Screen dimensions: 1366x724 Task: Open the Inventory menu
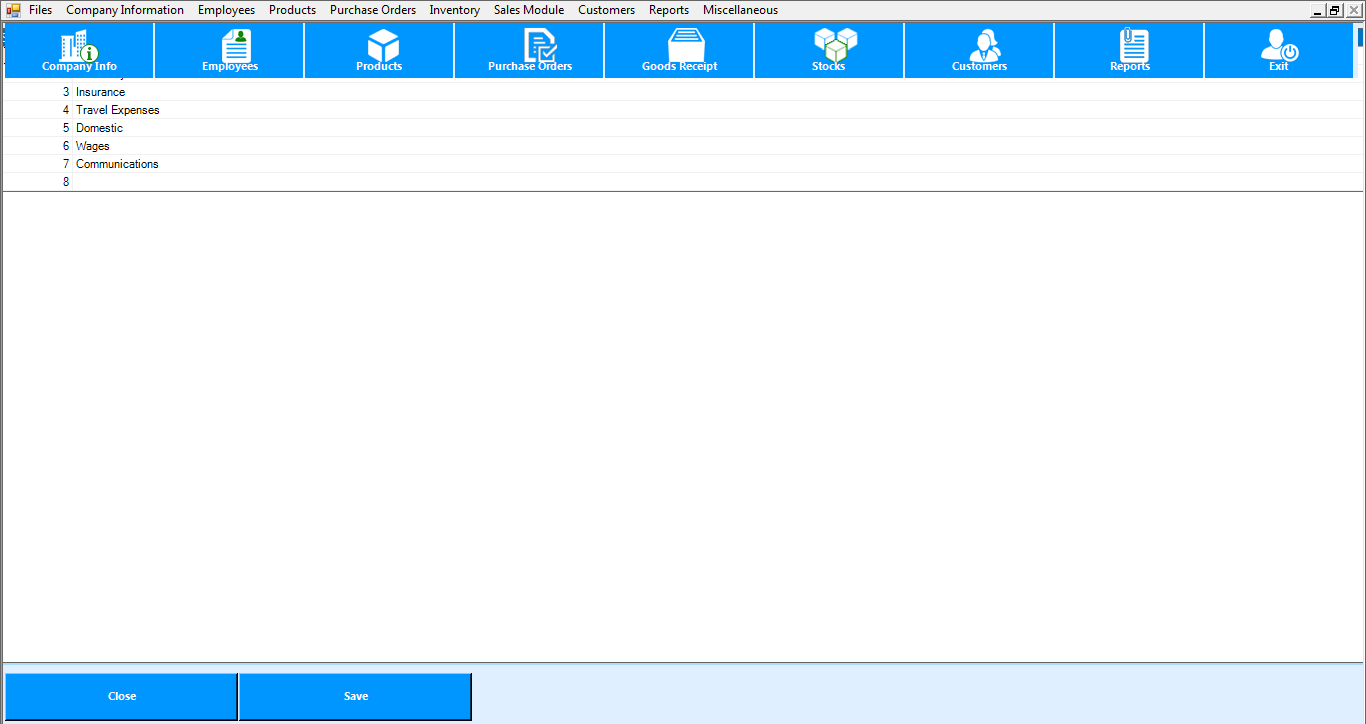coord(455,10)
